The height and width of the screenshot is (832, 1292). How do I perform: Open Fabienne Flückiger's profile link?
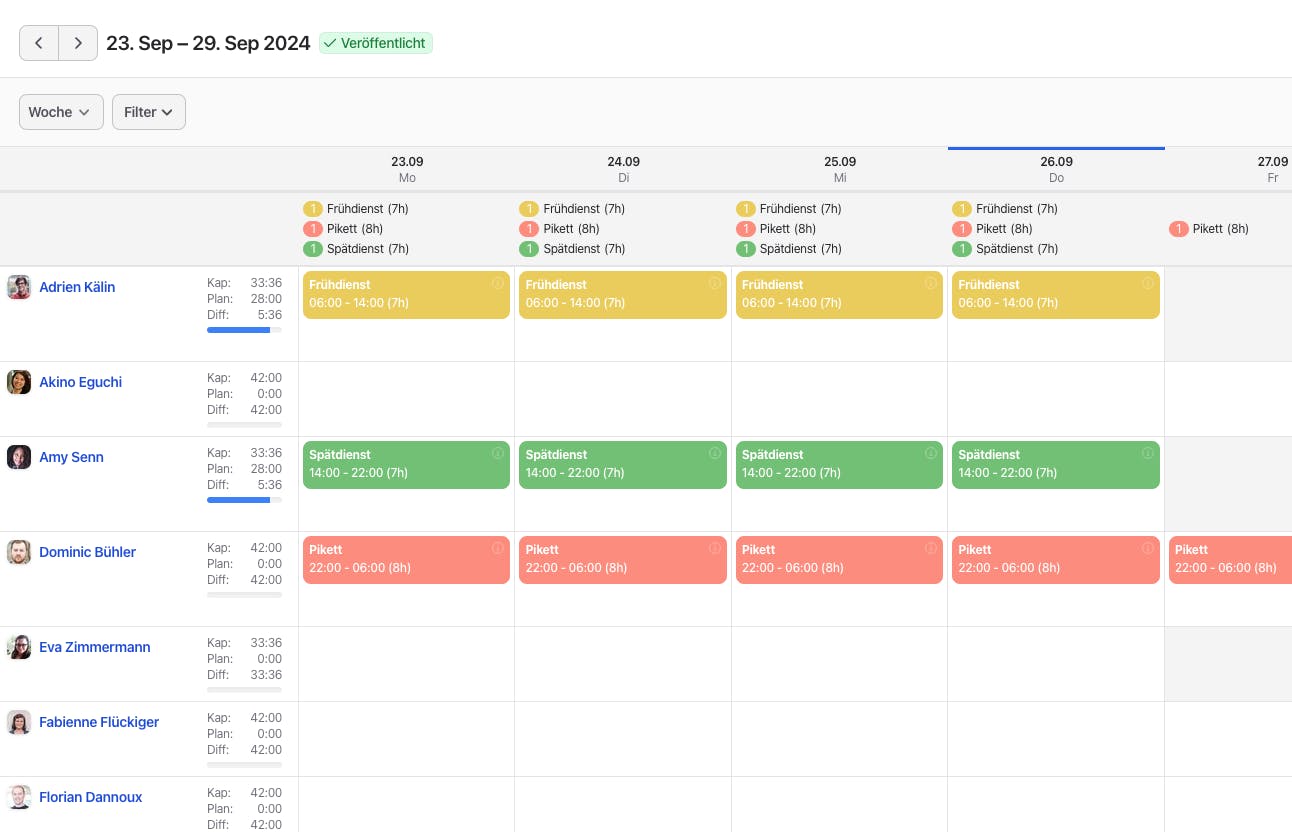point(99,722)
